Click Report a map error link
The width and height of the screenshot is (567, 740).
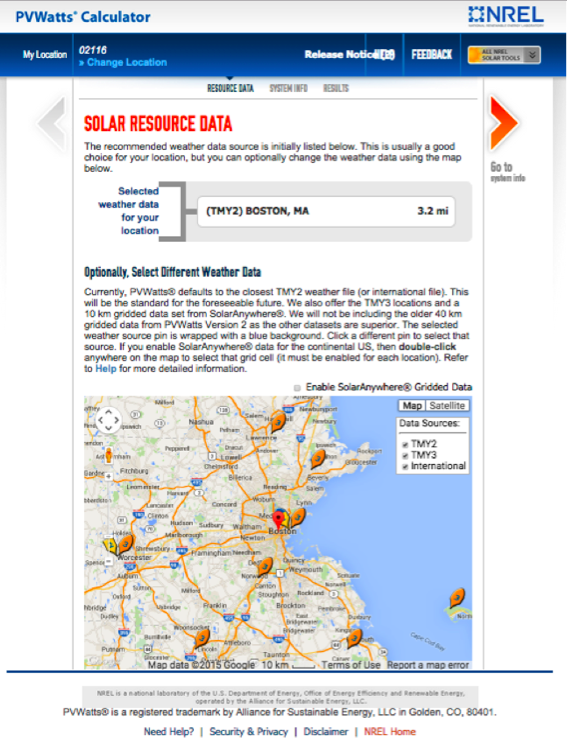[428, 665]
